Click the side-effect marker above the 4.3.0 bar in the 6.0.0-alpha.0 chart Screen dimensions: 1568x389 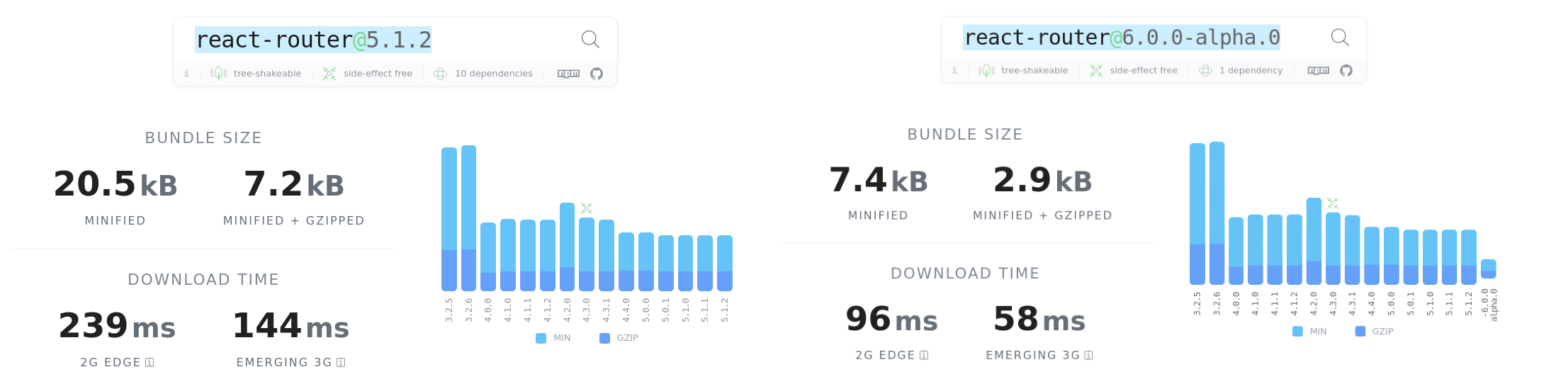[x=1333, y=203]
